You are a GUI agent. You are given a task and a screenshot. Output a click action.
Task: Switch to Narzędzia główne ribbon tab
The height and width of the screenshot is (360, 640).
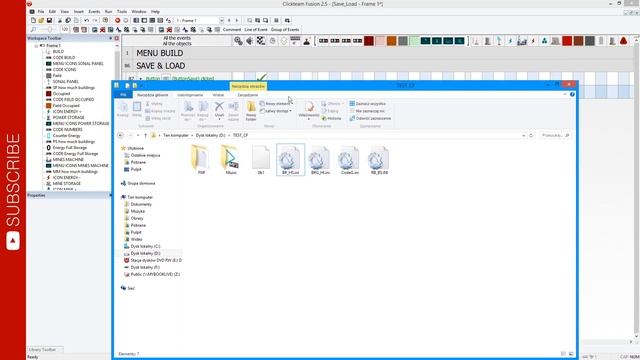153,95
